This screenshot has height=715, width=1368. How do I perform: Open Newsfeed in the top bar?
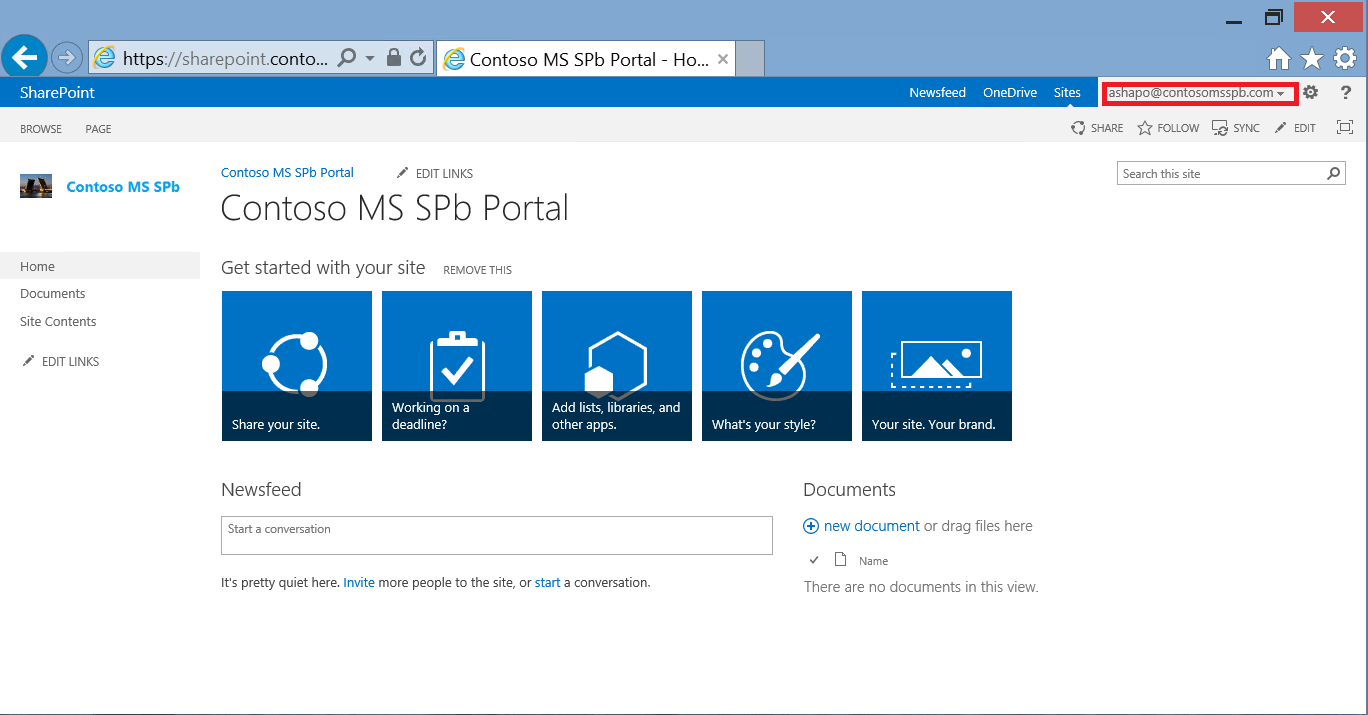click(x=937, y=93)
